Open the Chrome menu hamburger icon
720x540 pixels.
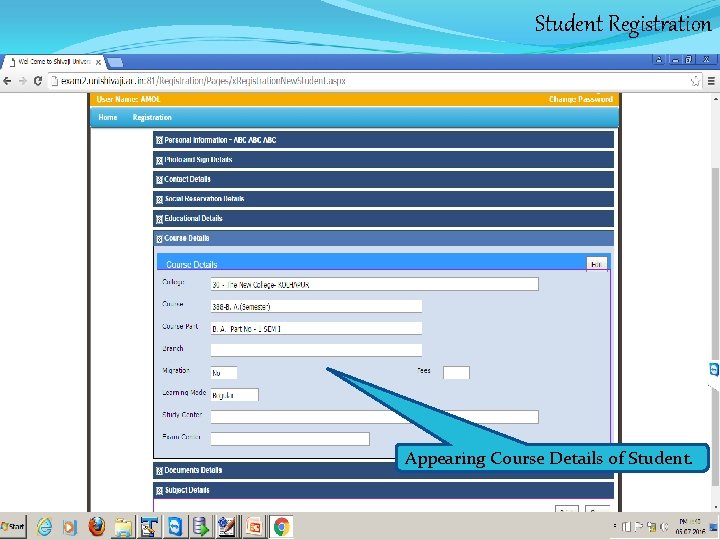pos(711,81)
